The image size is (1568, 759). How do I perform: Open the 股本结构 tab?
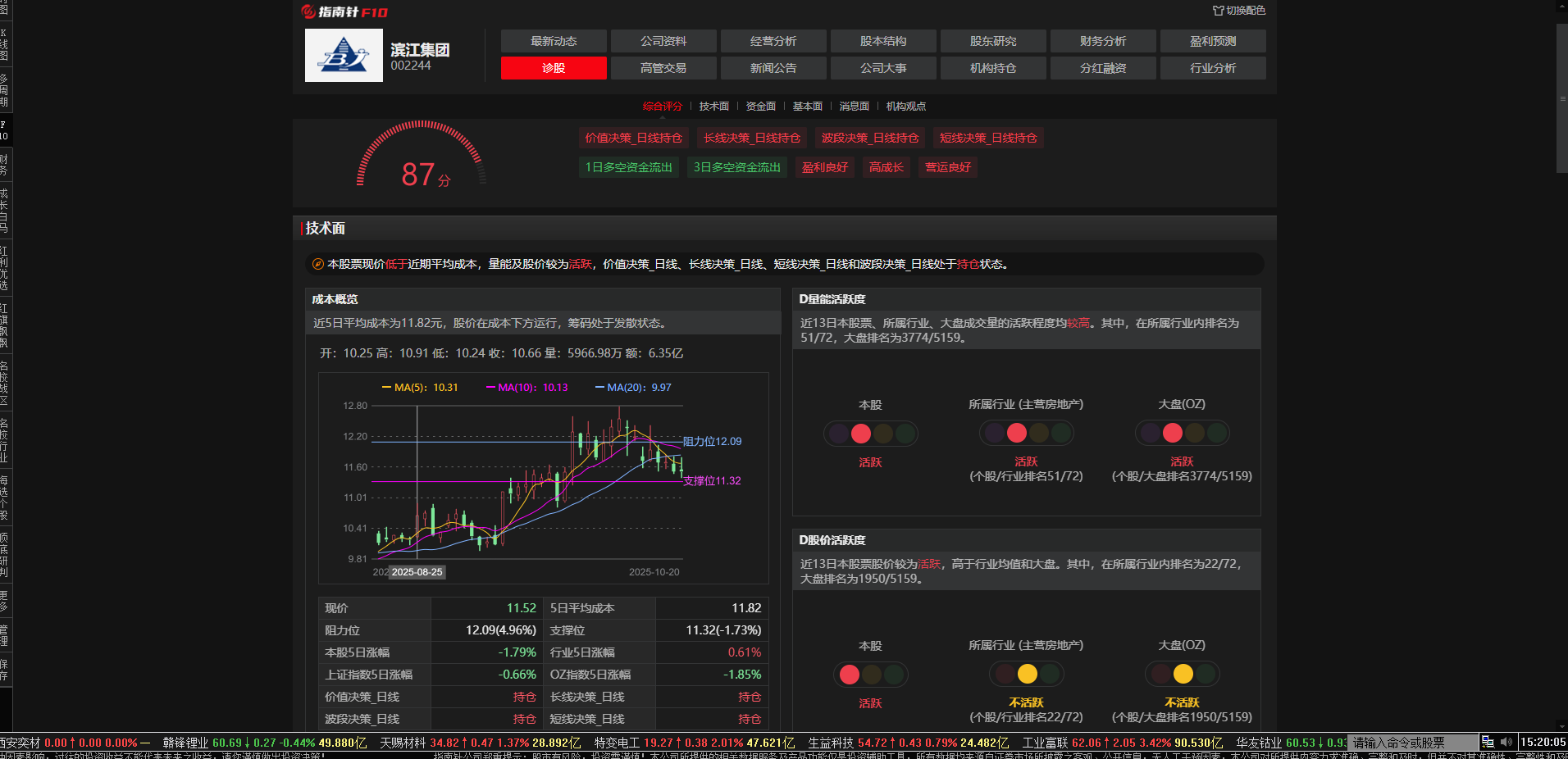tap(883, 41)
